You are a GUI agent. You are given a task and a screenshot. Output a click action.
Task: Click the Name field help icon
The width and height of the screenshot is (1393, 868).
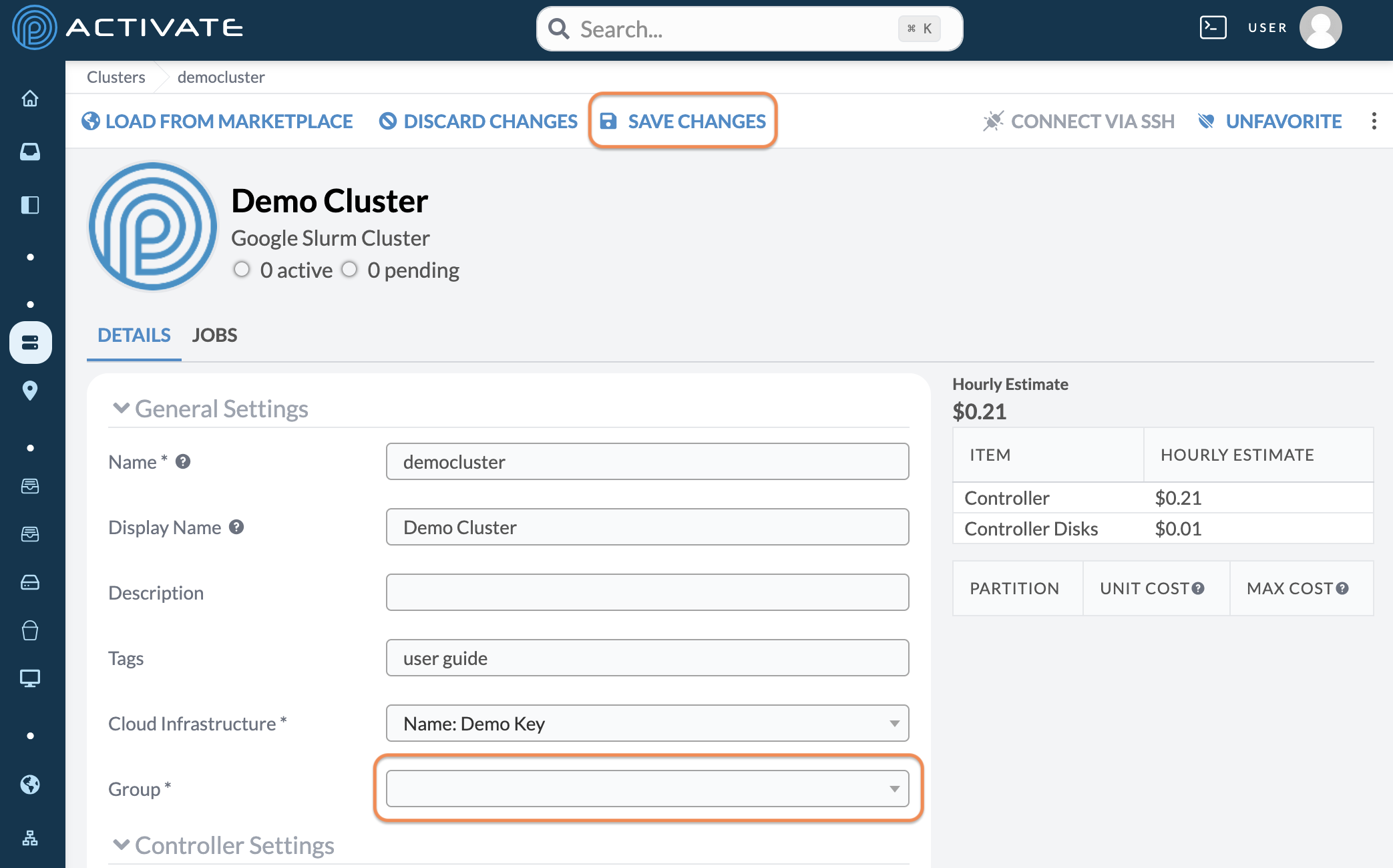pyautogui.click(x=183, y=461)
